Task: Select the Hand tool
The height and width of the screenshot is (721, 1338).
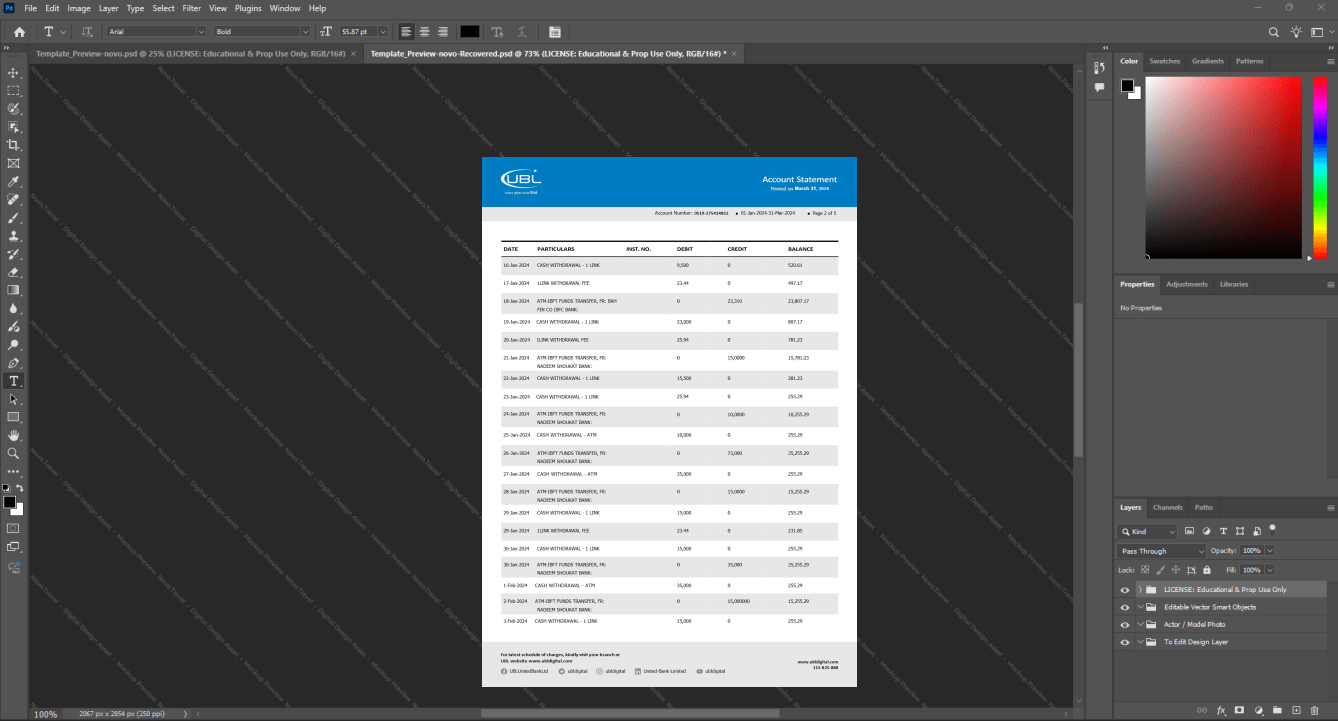Action: [x=13, y=435]
